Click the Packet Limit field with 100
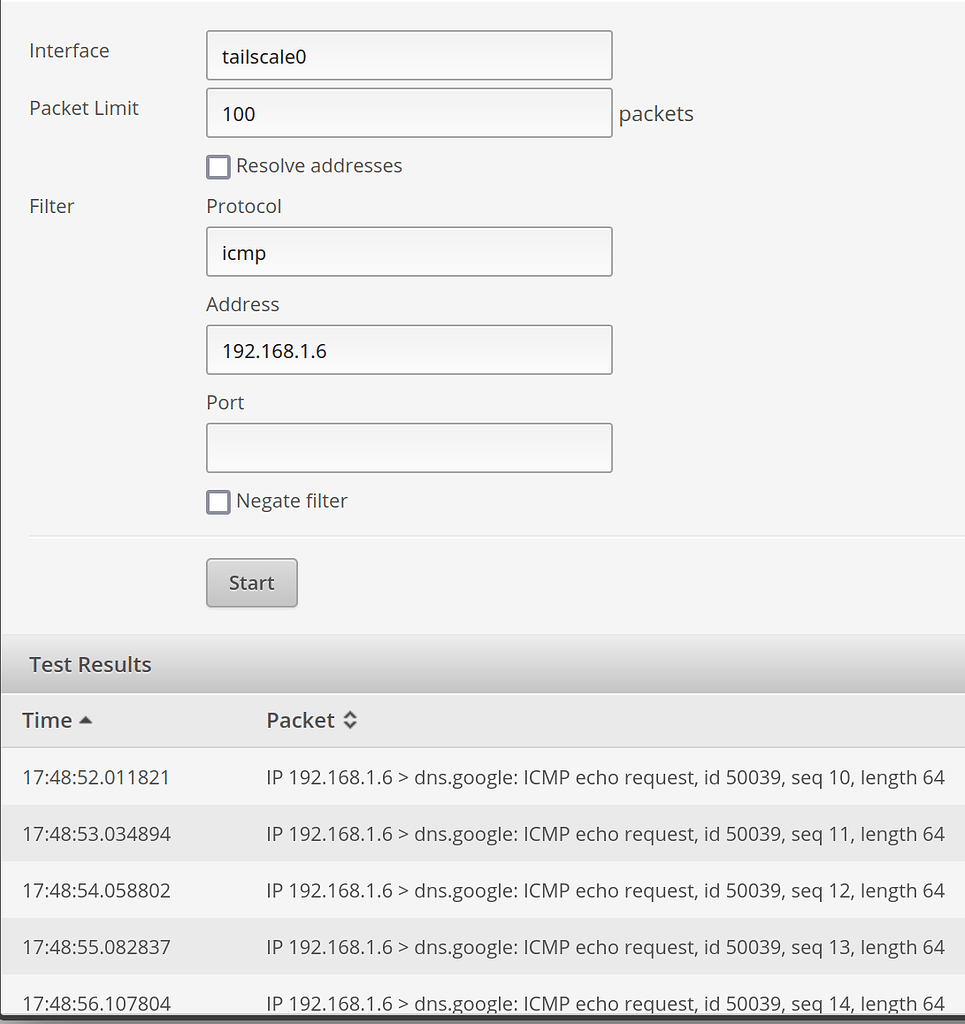Image resolution: width=965 pixels, height=1024 pixels. click(x=409, y=113)
